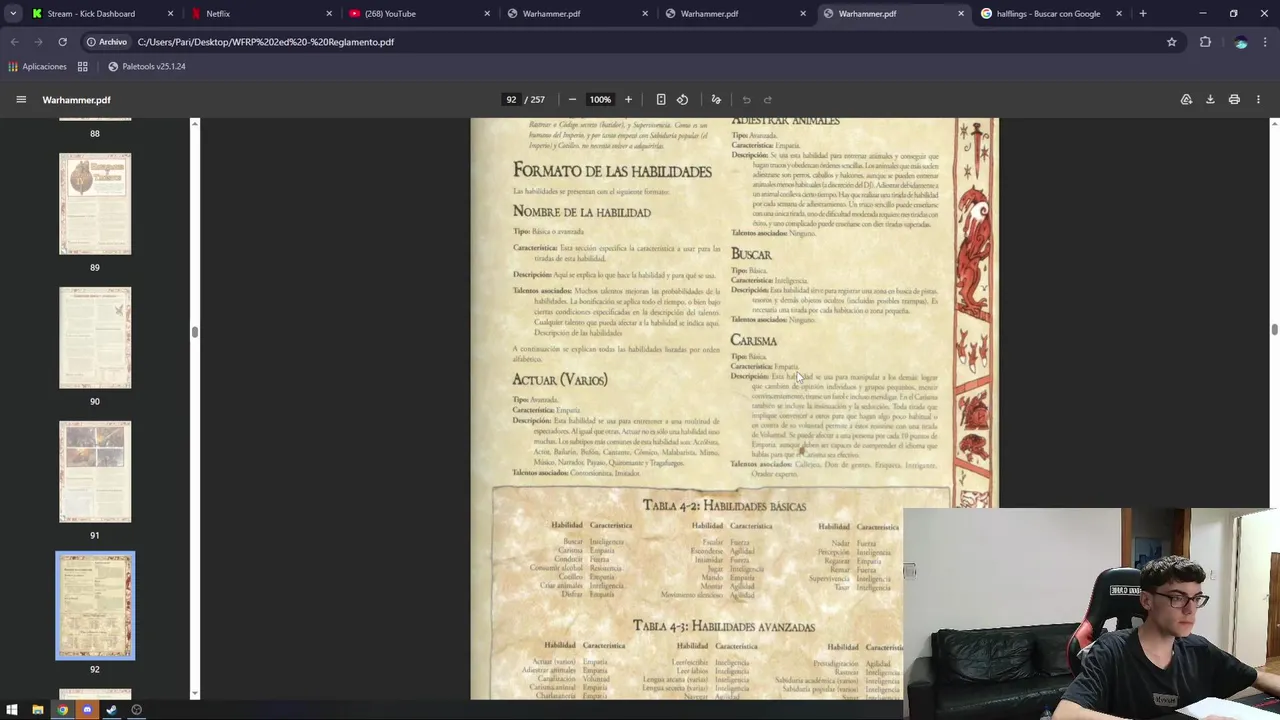The image size is (1280, 720).
Task: Click the rotate counterclockwise icon
Action: coord(682,100)
